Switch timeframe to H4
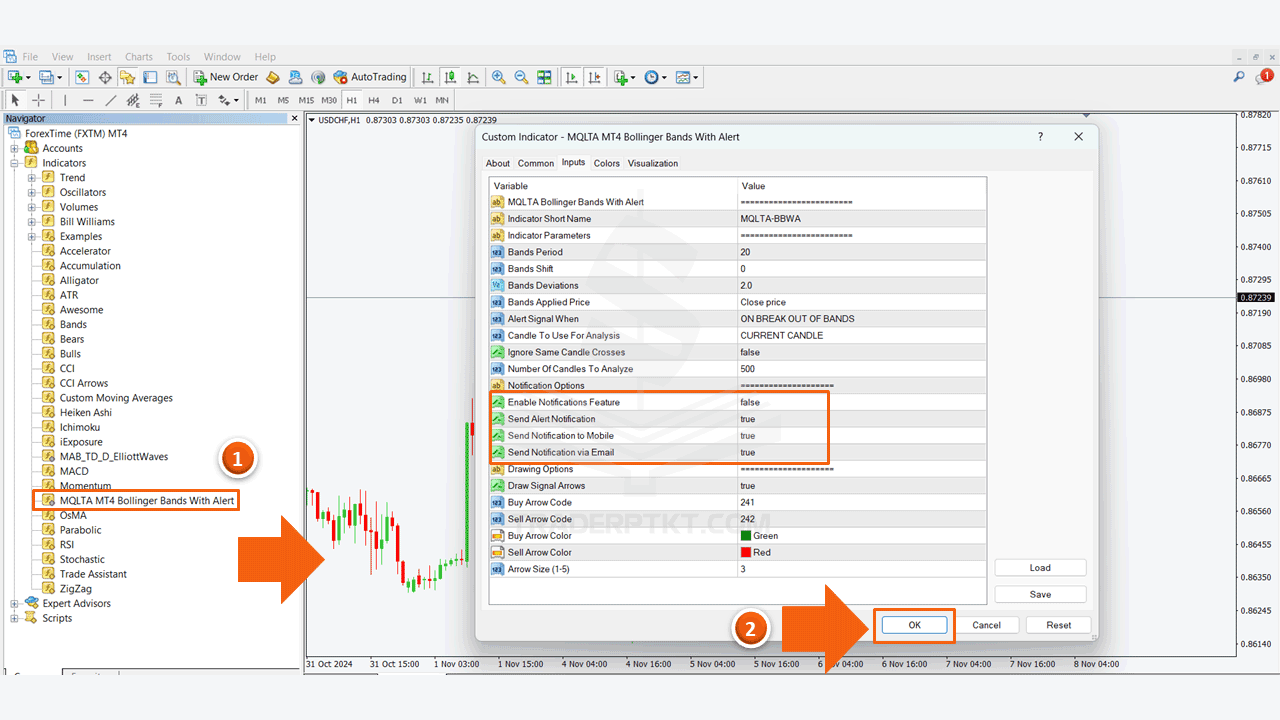Screen dimensions: 1280x720 tap(374, 100)
